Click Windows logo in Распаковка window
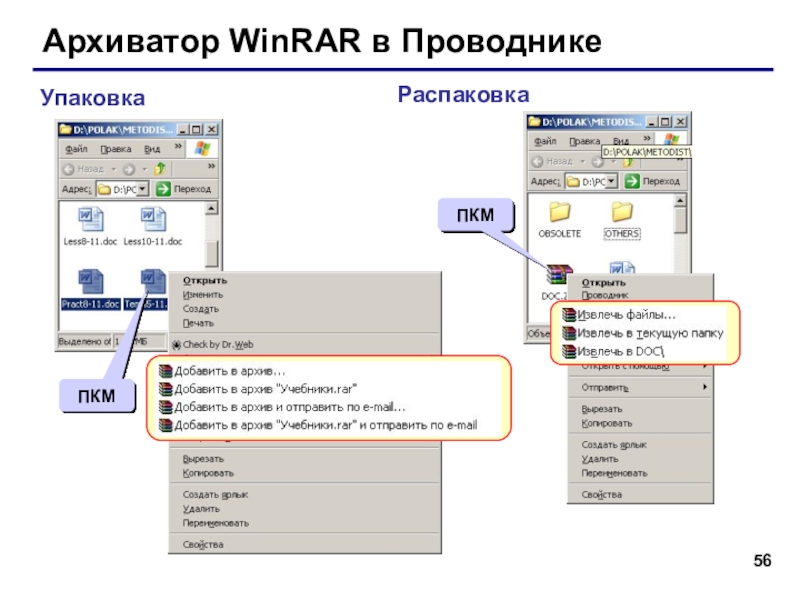The image size is (800, 600). [672, 138]
